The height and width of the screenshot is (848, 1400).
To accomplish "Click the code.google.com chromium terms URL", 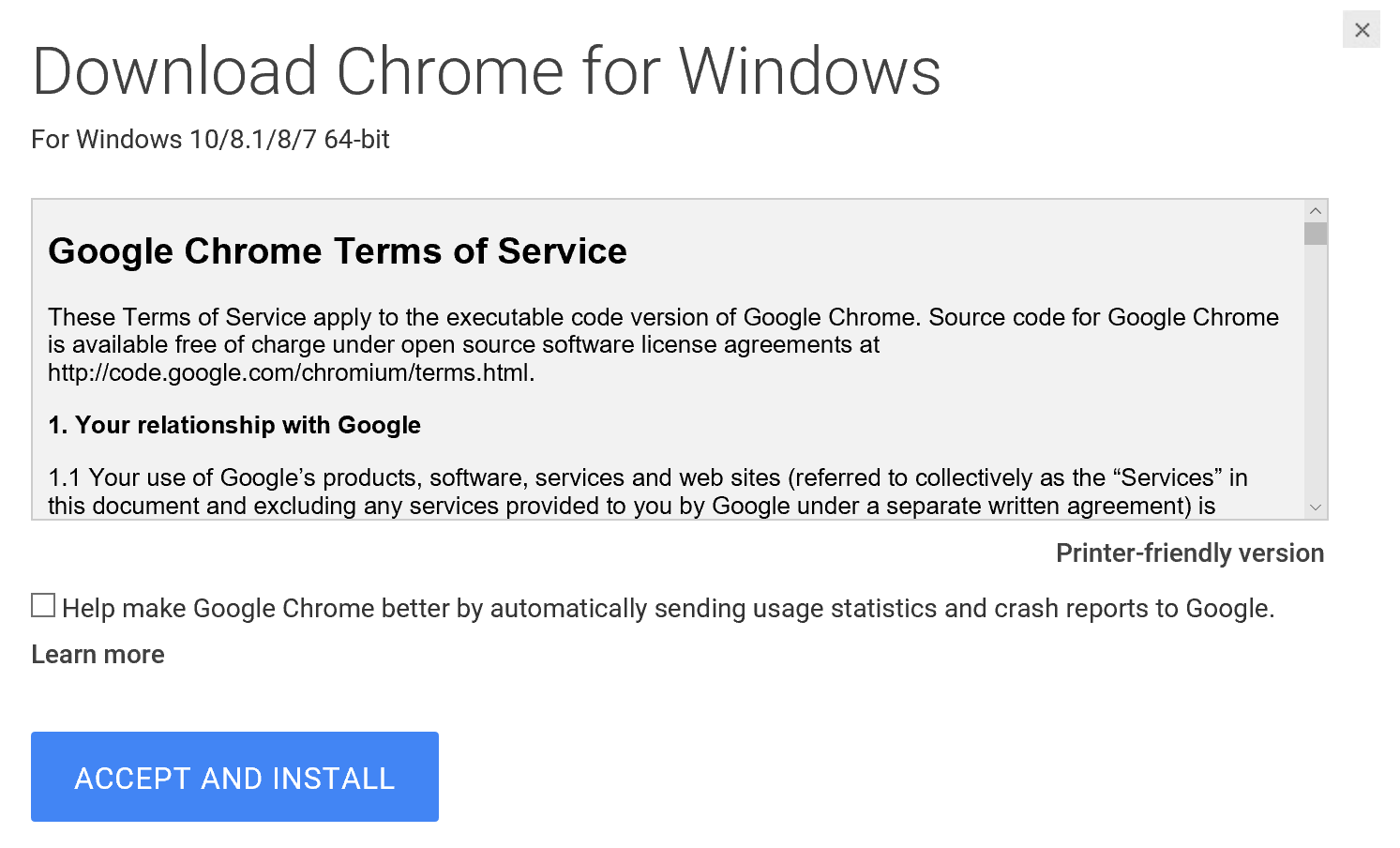I will [291, 373].
